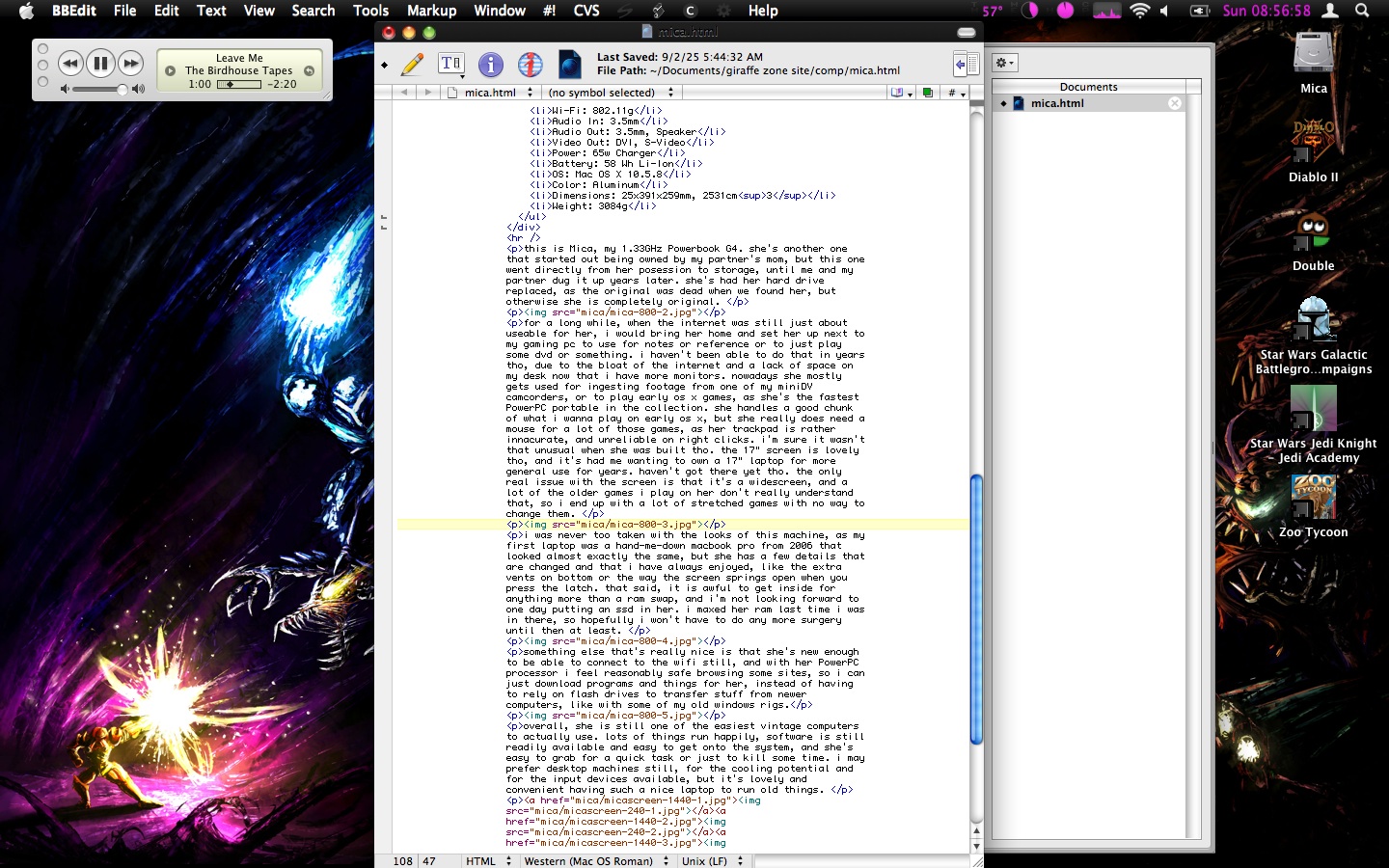The image size is (1389, 868).
Task: Click the documents drawer icon
Action: coord(966,65)
